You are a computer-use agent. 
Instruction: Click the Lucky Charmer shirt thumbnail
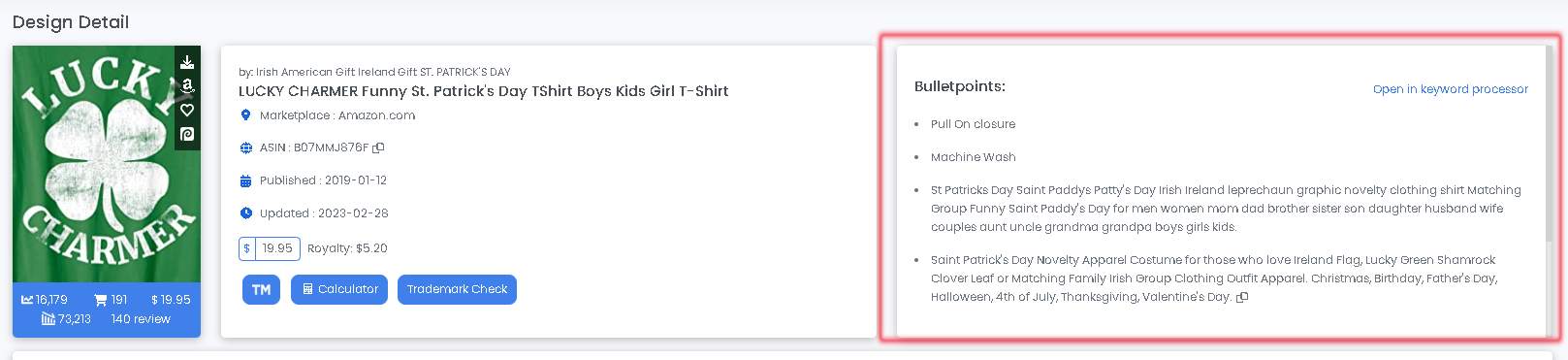coord(107,164)
